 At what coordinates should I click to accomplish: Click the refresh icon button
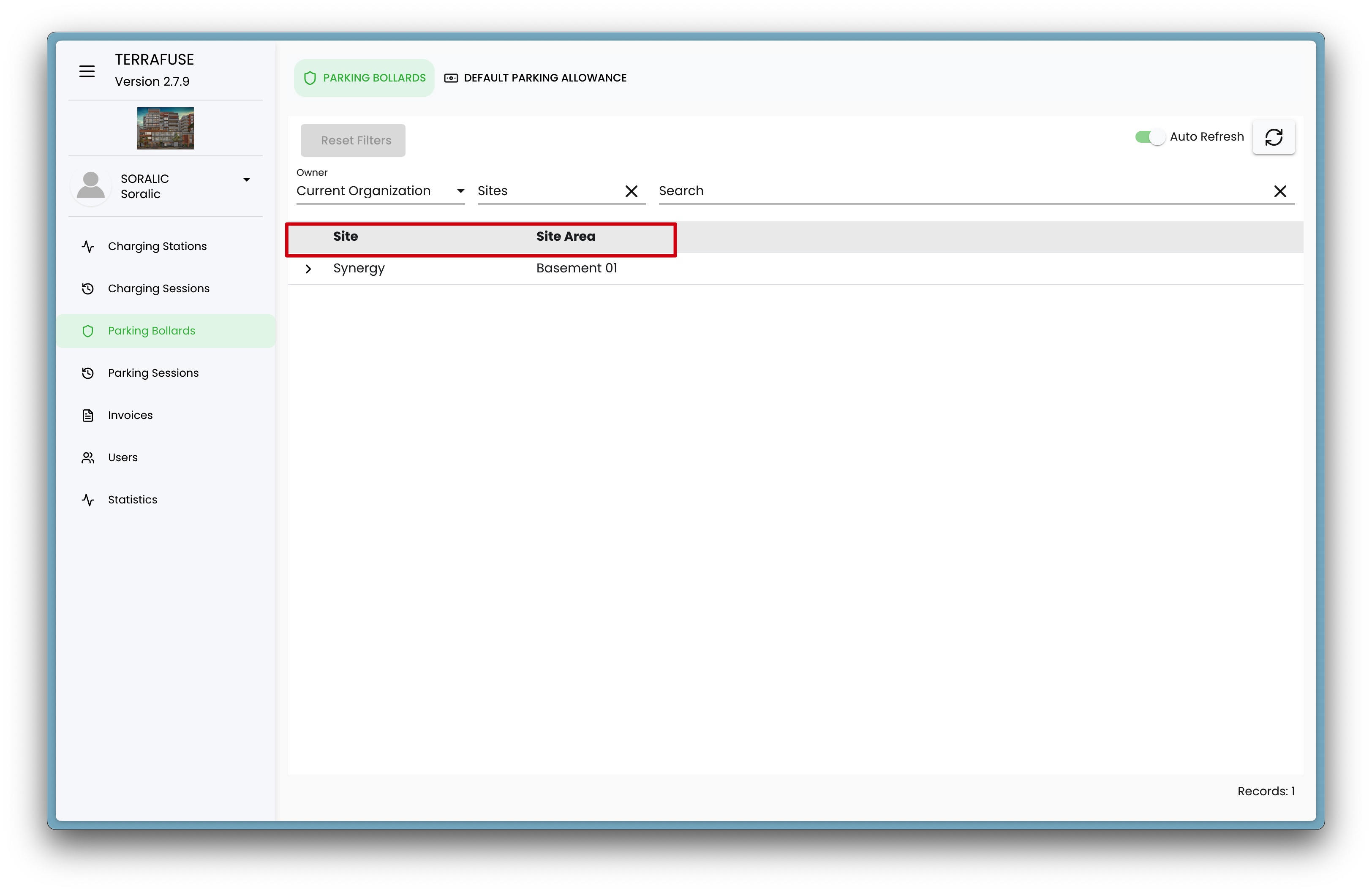pos(1273,137)
